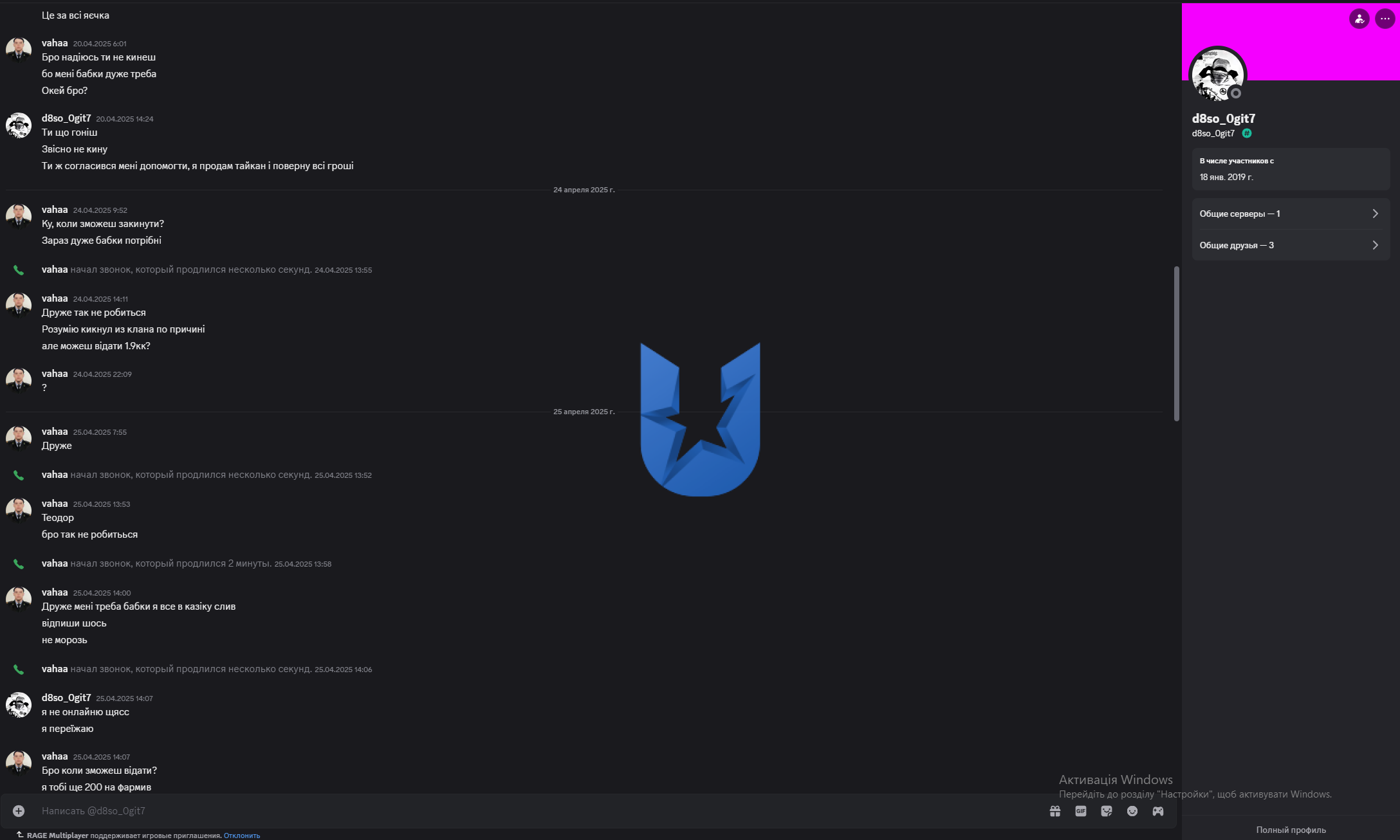This screenshot has width=1400, height=840.
Task: Click the "Отклонить" link
Action: pos(242,835)
